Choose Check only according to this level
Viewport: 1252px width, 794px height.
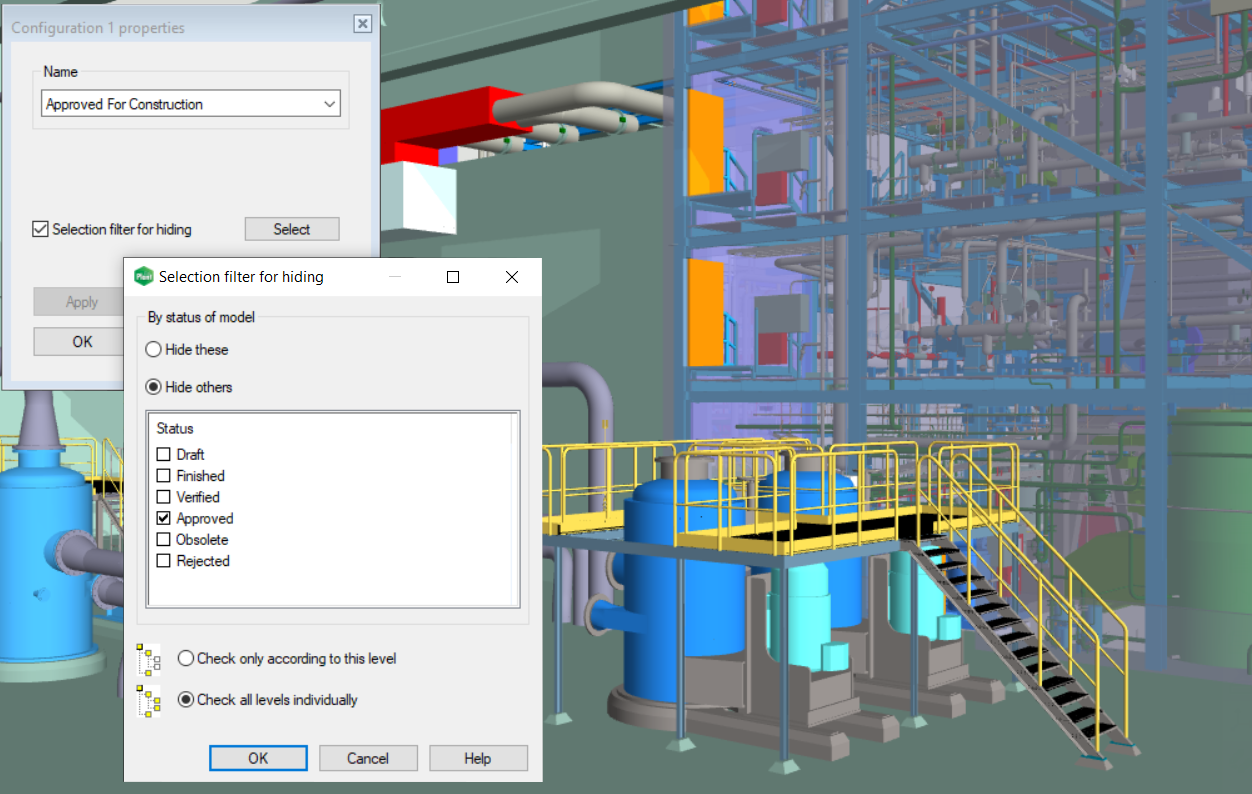coord(185,659)
